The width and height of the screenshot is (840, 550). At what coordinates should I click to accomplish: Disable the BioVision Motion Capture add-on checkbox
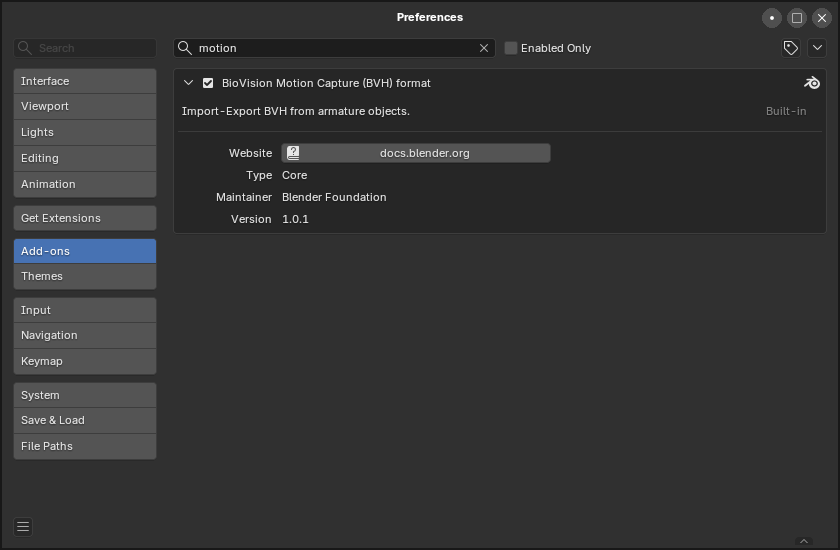(208, 83)
